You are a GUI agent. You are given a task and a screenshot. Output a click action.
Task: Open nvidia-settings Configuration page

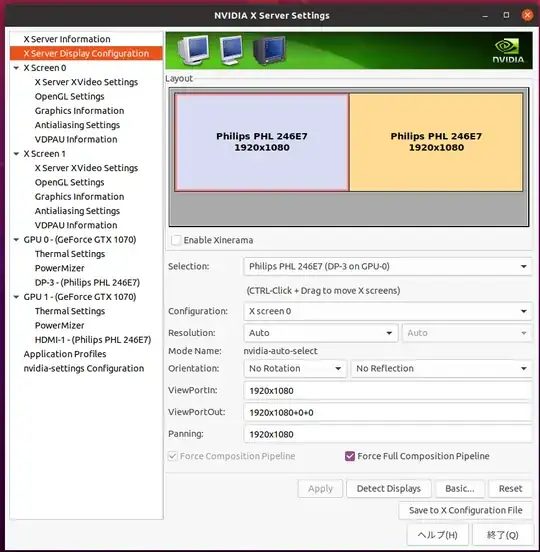pyautogui.click(x=84, y=369)
